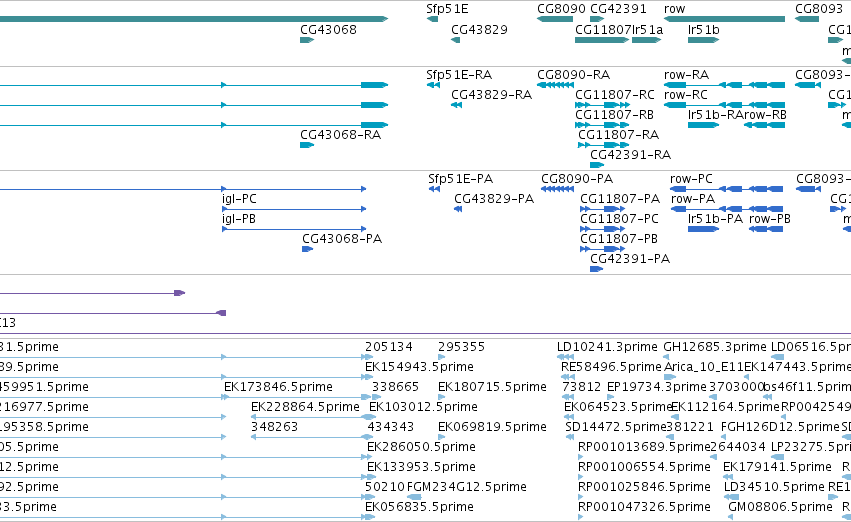This screenshot has width=851, height=522.
Task: Click the GM08806.5prime EST label
Action: [780, 508]
